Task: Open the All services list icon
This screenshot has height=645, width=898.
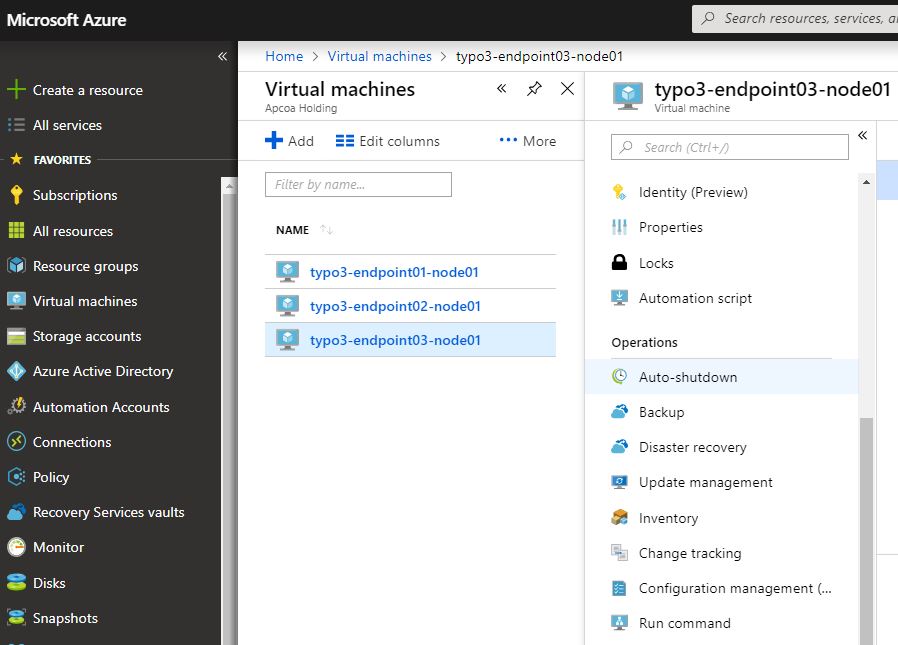Action: click(16, 125)
